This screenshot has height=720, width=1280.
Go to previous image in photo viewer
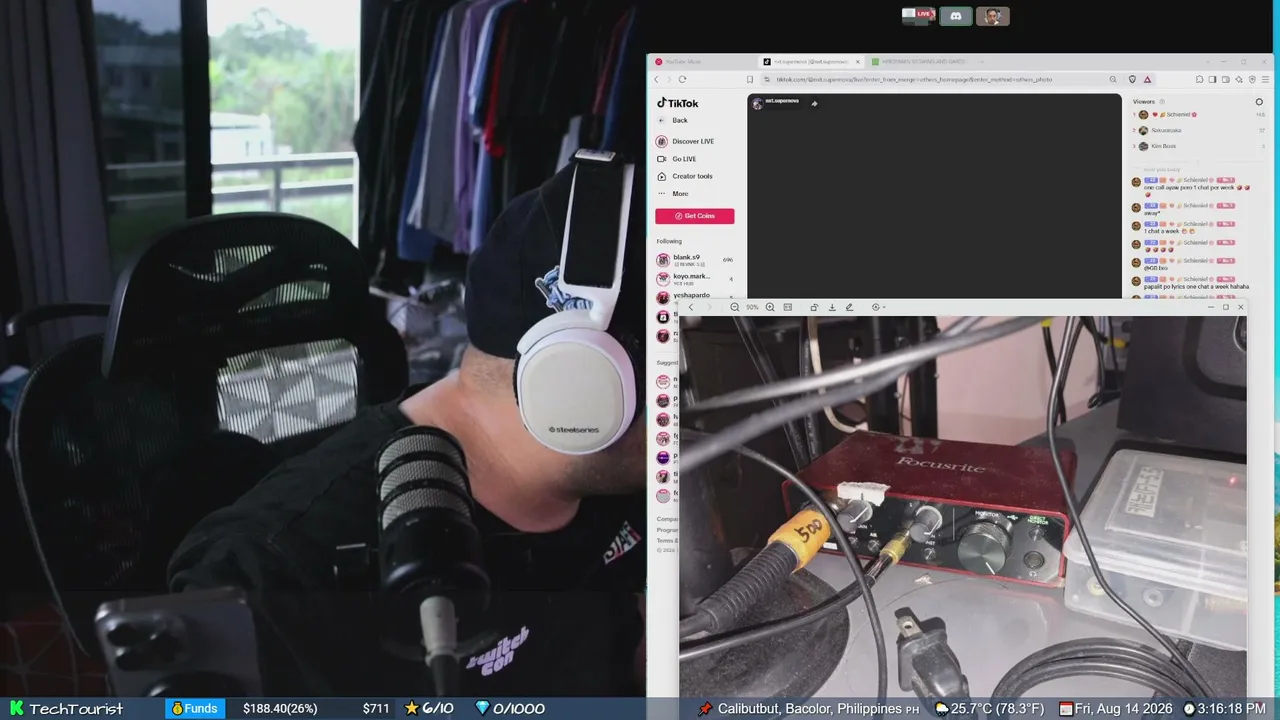(691, 307)
